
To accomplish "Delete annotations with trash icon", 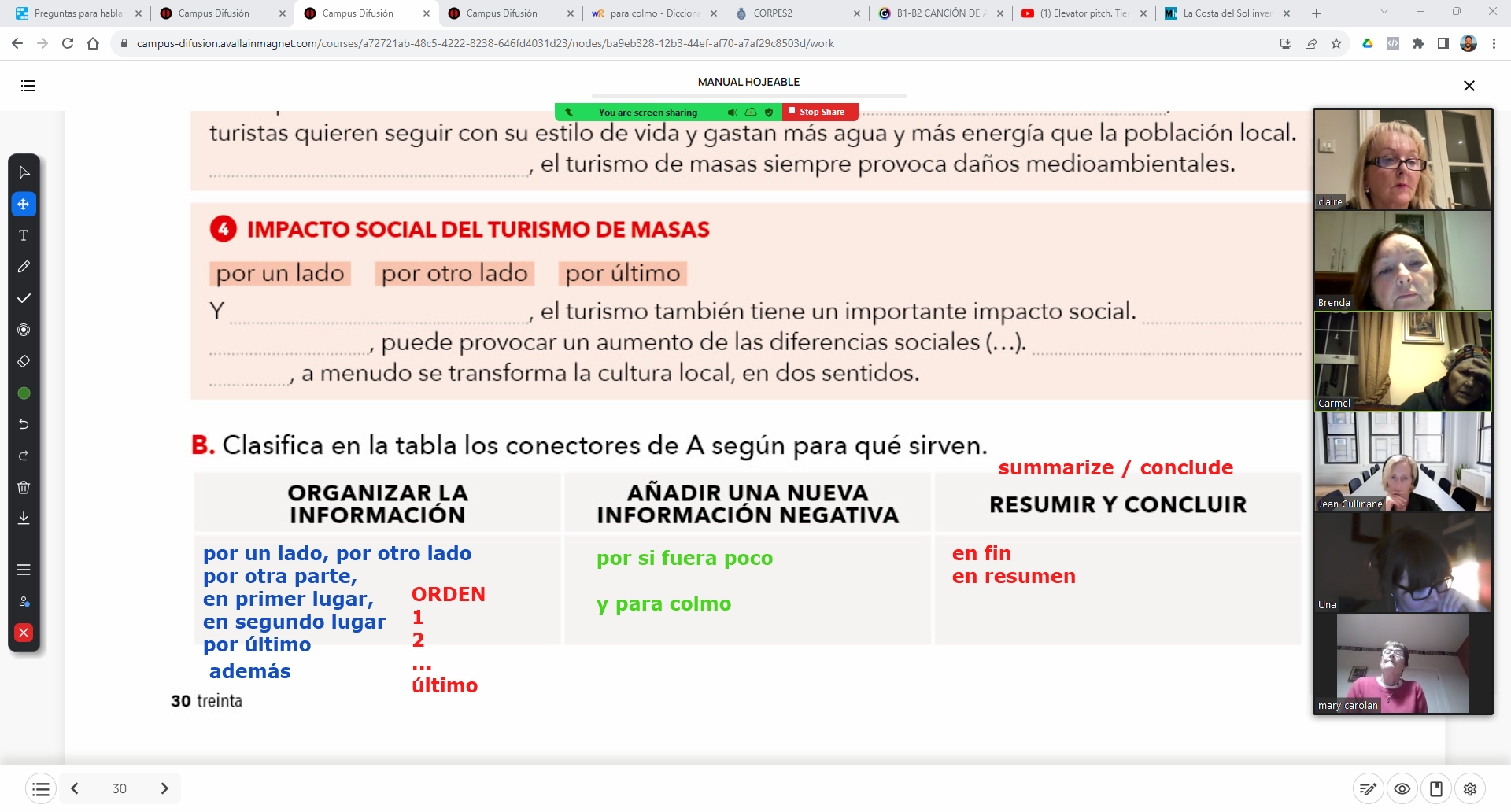I will pyautogui.click(x=24, y=487).
